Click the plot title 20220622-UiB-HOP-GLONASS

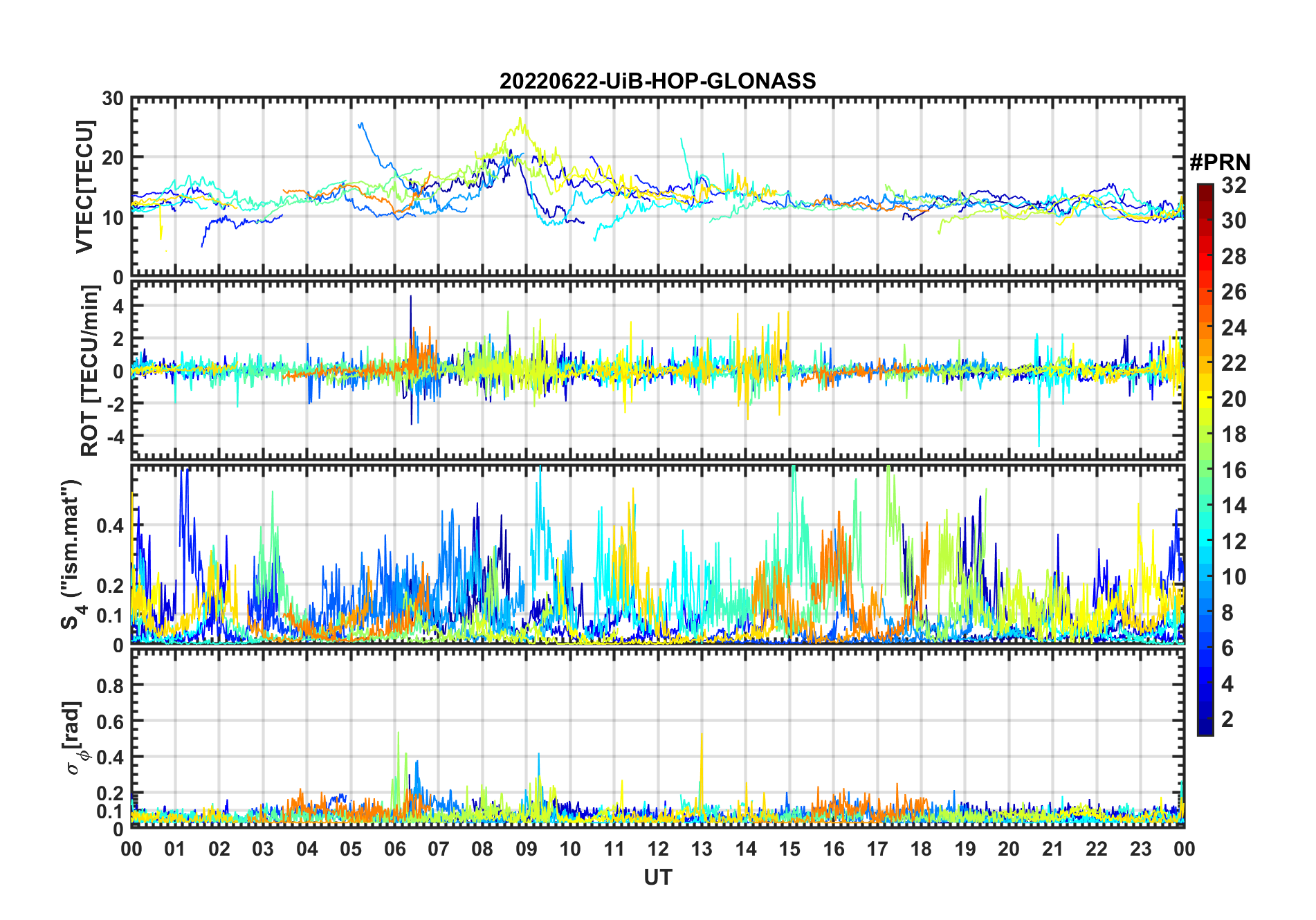[x=657, y=81]
